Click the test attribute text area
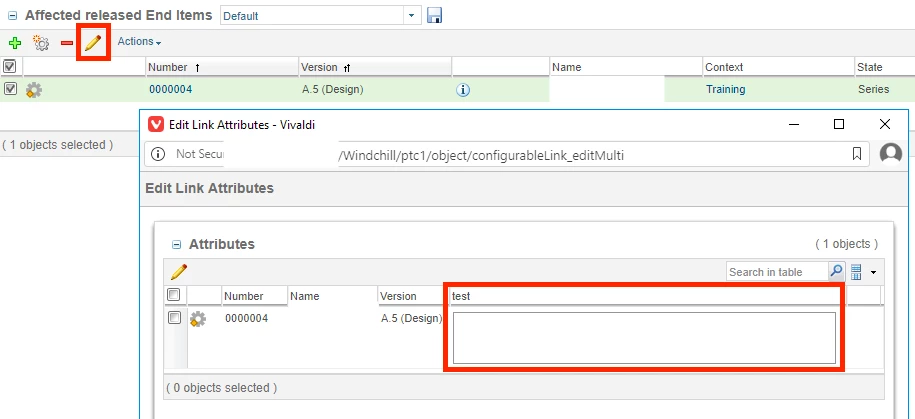 click(x=644, y=338)
